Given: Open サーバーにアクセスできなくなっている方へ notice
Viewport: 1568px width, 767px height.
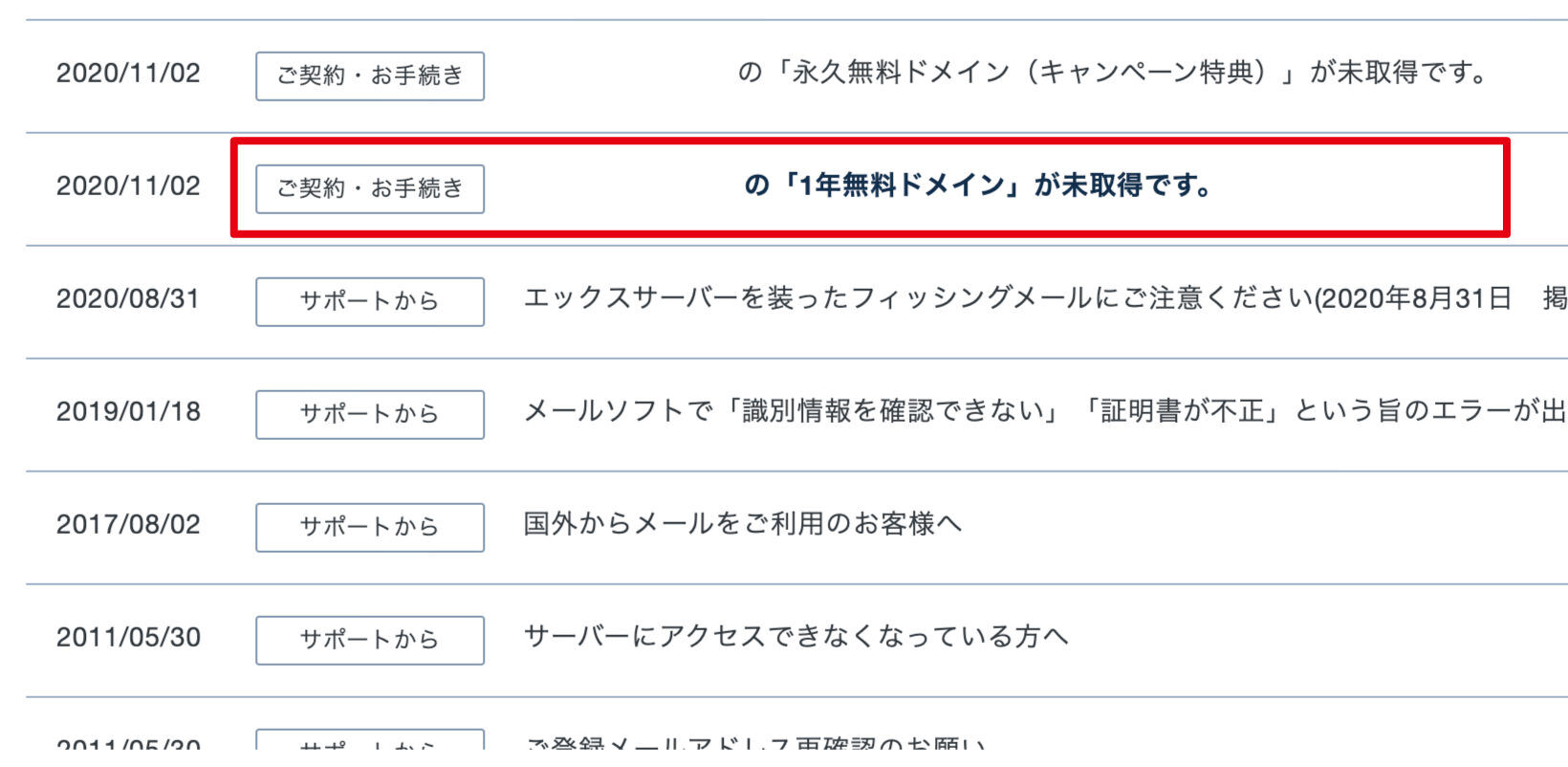Looking at the screenshot, I should pyautogui.click(x=795, y=637).
